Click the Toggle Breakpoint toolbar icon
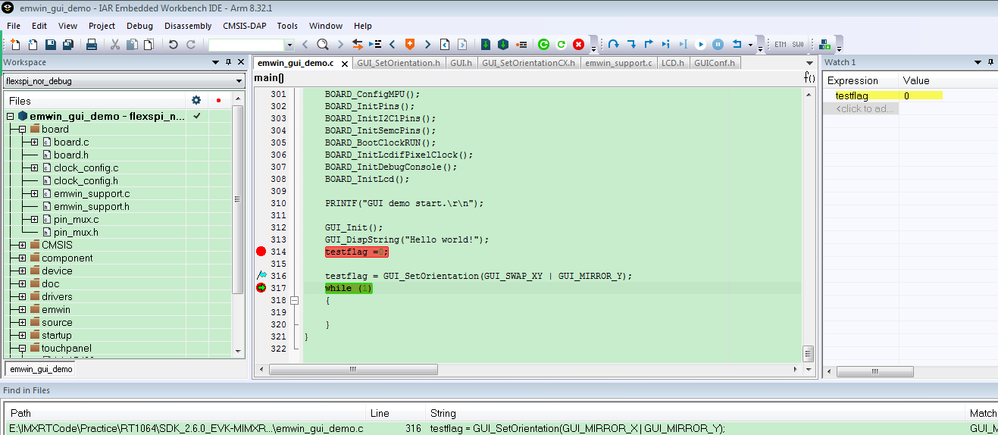Viewport: 998px width, 435px height. coord(521,45)
